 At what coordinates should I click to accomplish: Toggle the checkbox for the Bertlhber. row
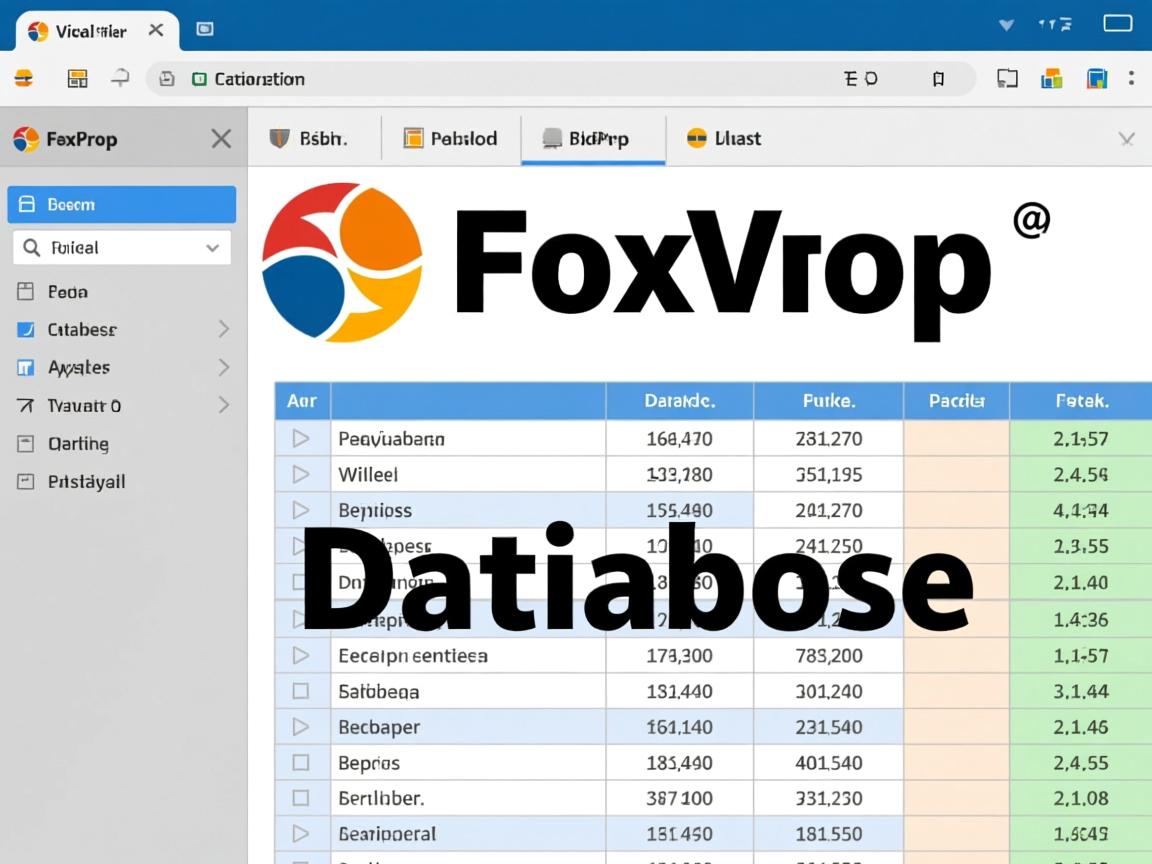[x=300, y=798]
